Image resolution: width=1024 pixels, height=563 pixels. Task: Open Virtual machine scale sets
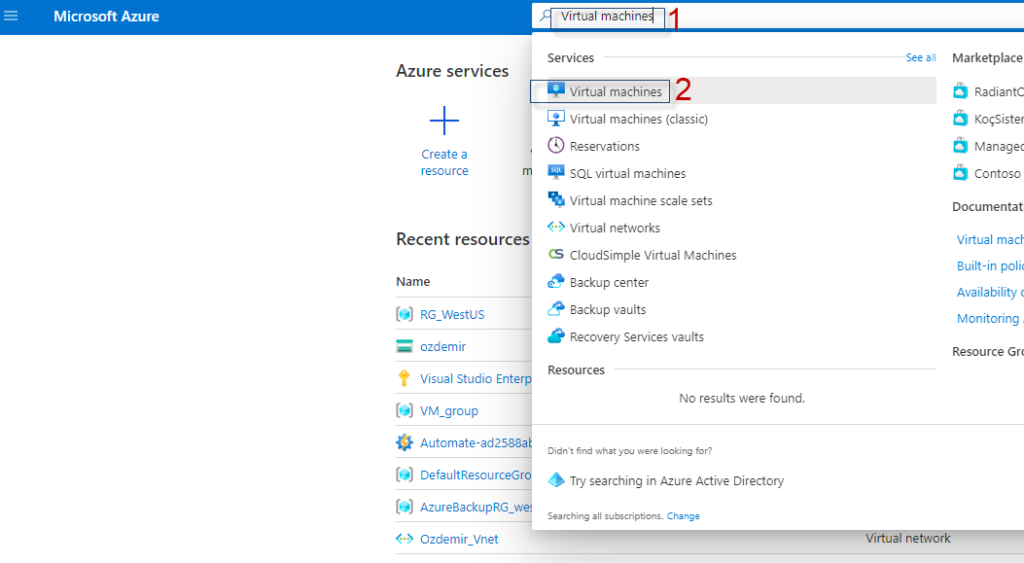641,201
